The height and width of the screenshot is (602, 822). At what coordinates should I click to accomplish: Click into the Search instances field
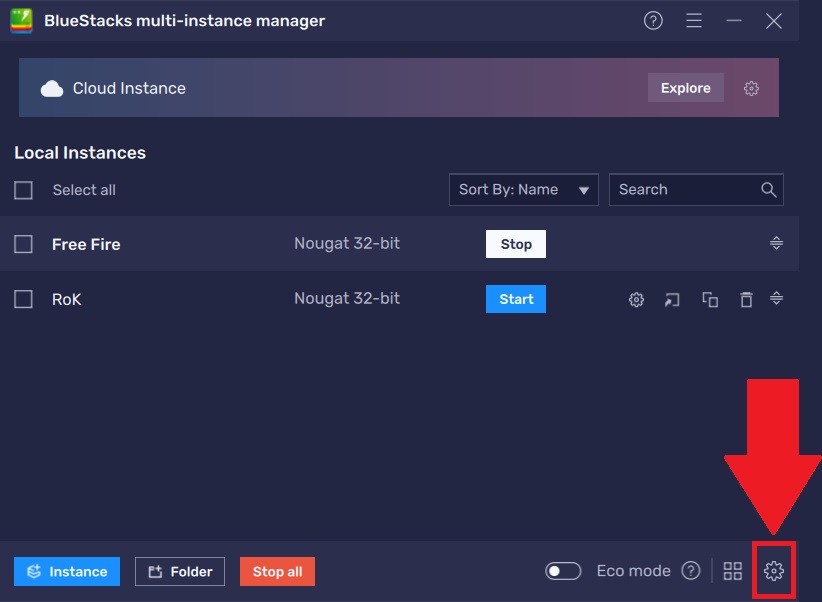696,189
